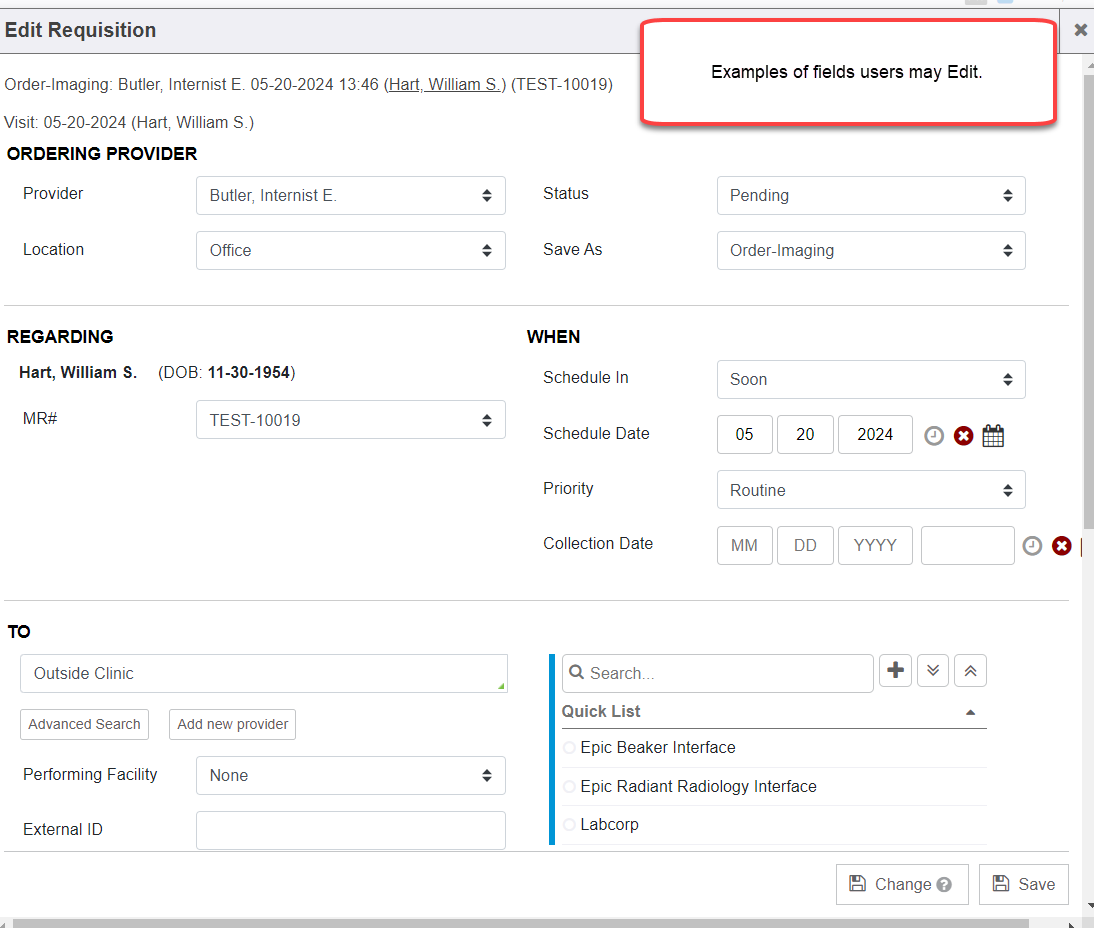Image resolution: width=1094 pixels, height=928 pixels.
Task: Click the Save button
Action: 1023,884
